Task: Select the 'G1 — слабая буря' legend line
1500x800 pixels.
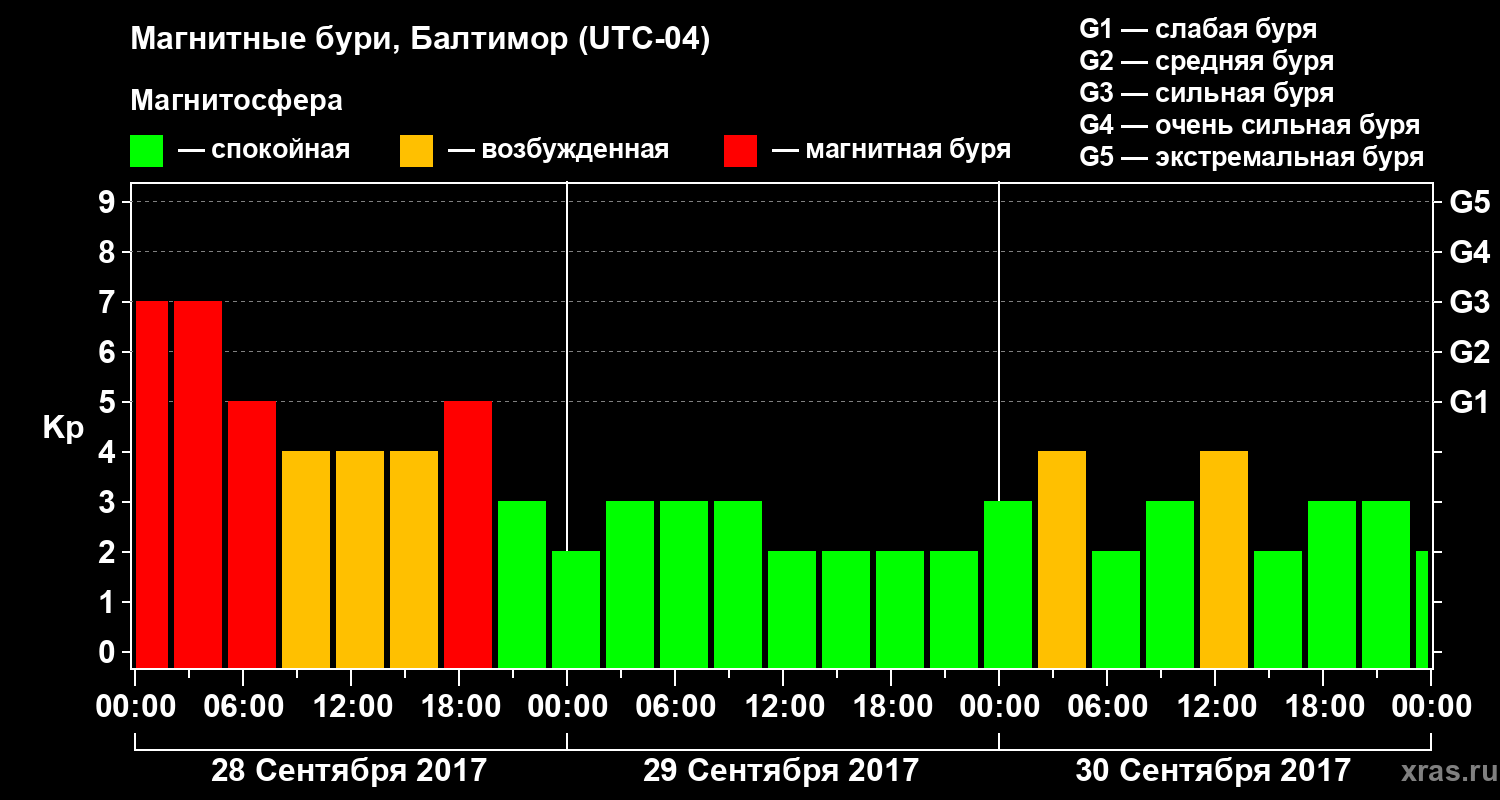Action: point(1198,29)
